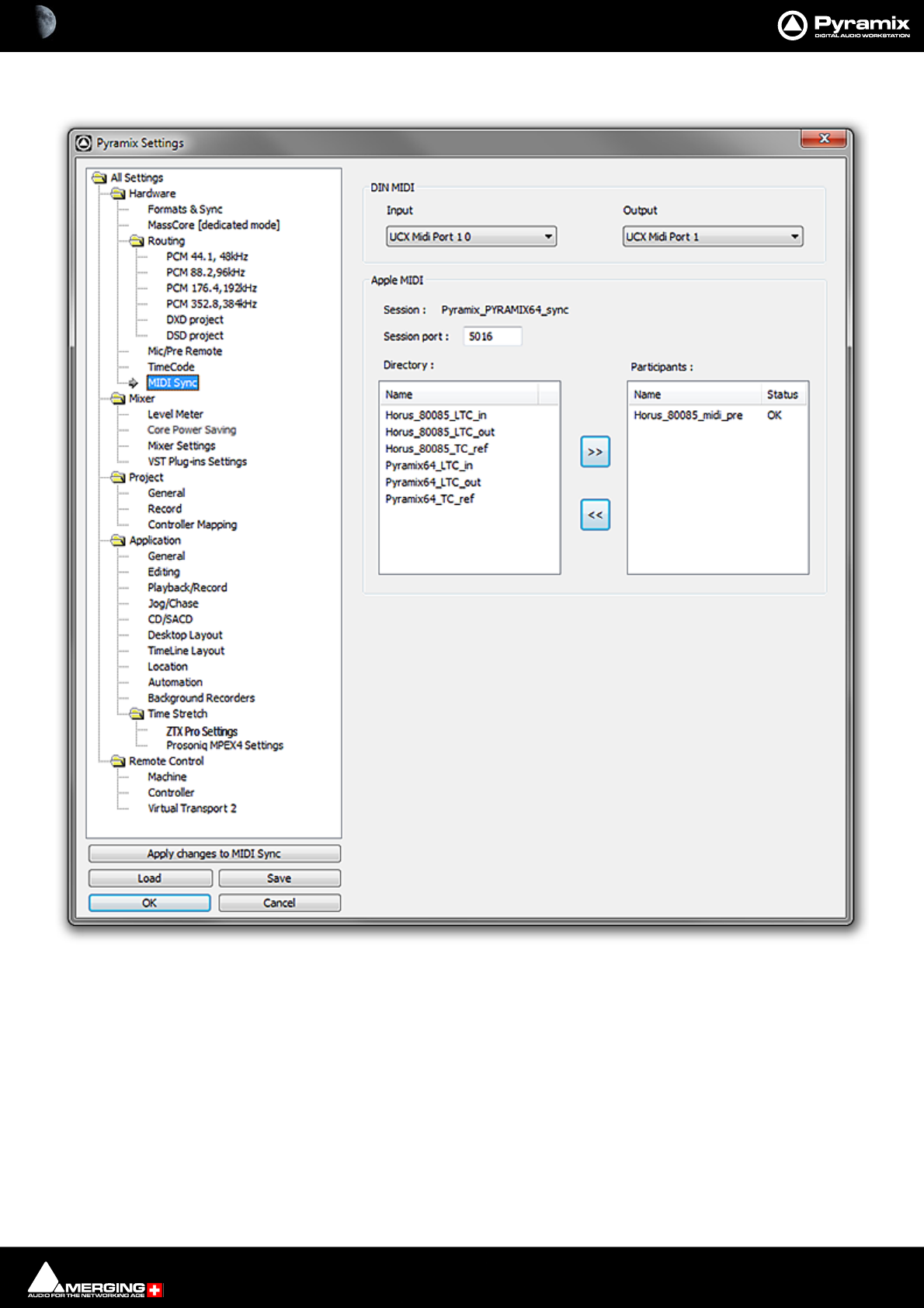
Task: Open Virtual Transport 2 settings
Action: (192, 809)
